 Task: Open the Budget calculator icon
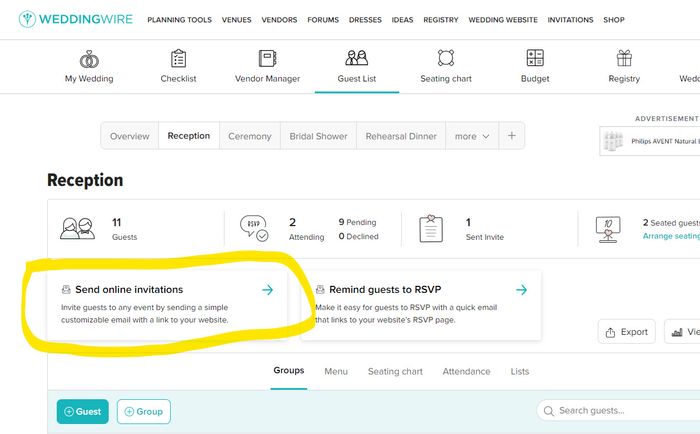pyautogui.click(x=535, y=59)
